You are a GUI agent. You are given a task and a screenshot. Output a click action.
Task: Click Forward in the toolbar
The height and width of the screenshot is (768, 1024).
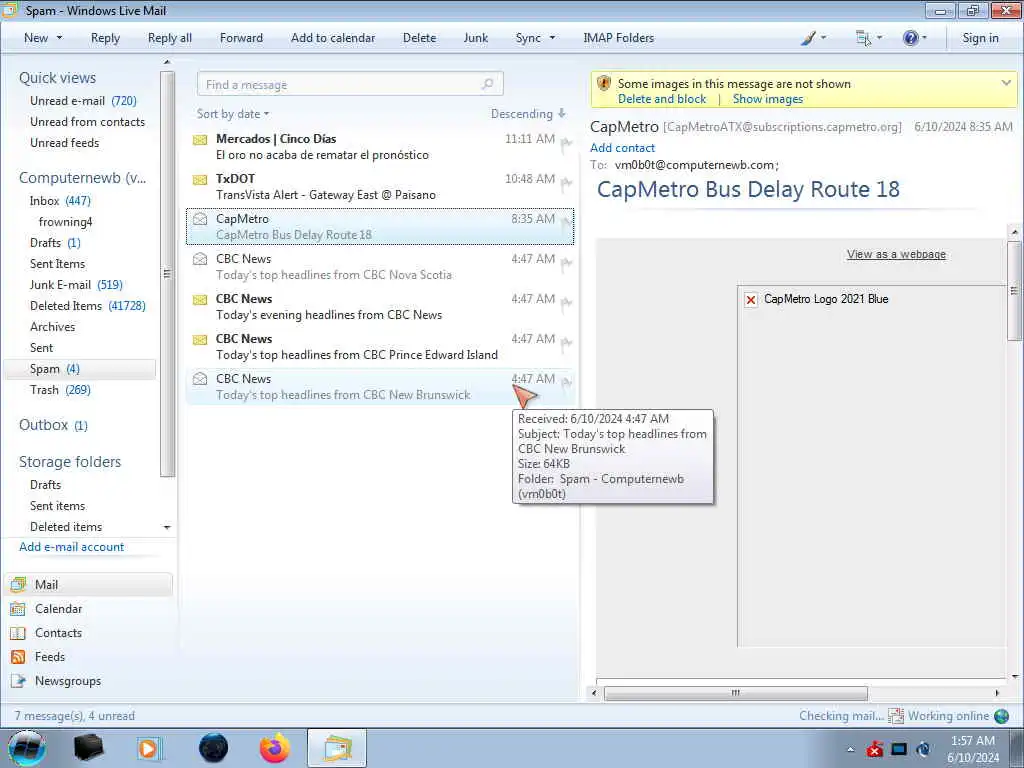pos(241,38)
